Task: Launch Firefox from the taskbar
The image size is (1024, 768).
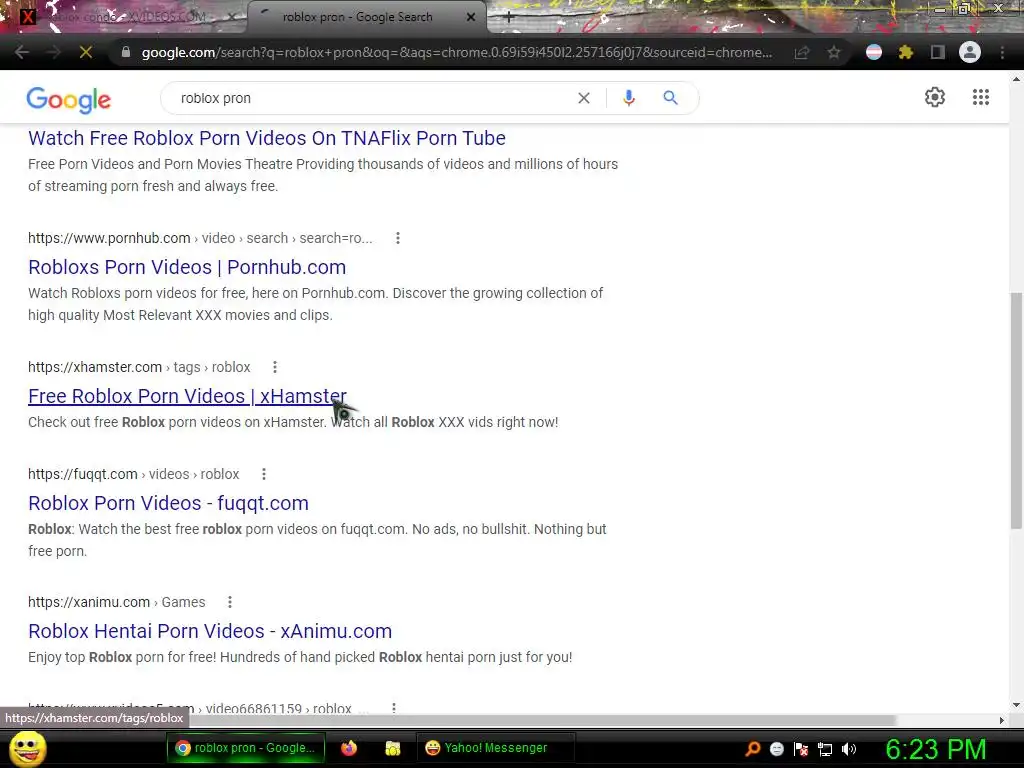Action: pos(349,748)
